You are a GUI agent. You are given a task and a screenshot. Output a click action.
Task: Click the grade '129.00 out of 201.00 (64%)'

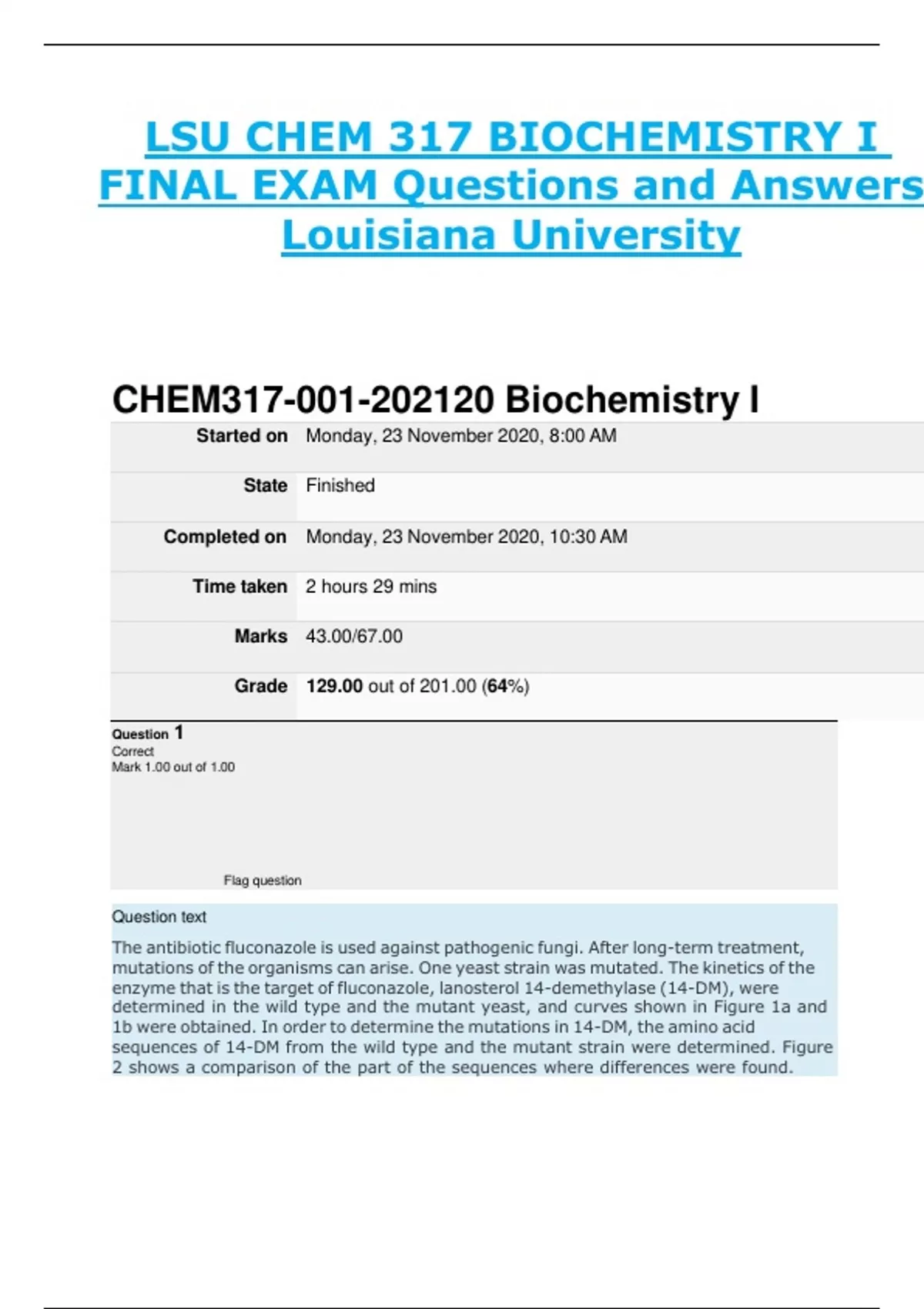click(x=417, y=686)
